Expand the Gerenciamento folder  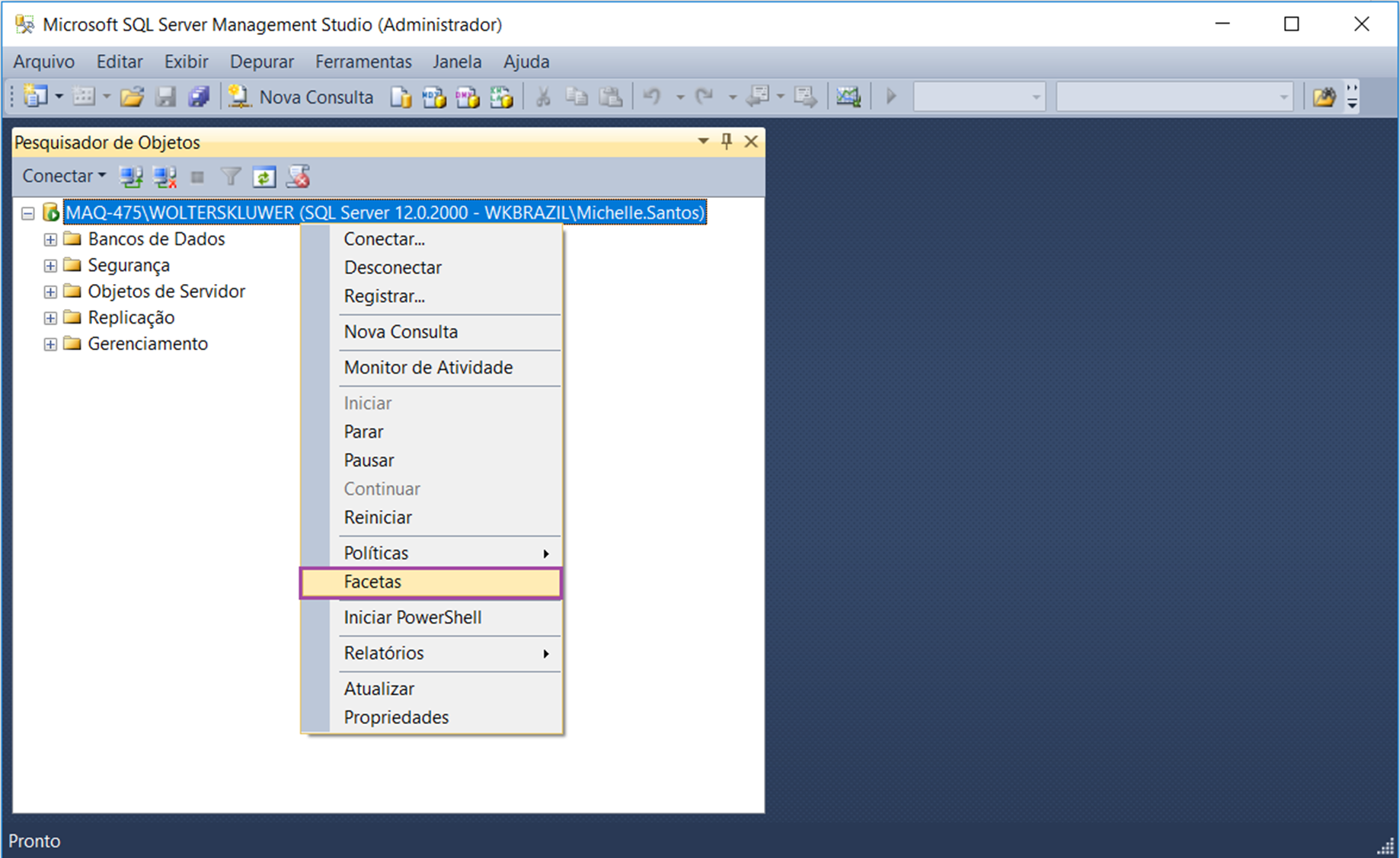tap(50, 344)
